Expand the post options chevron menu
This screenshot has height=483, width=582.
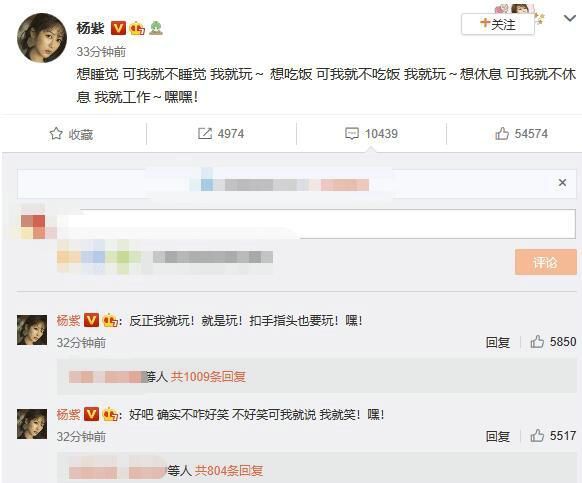(x=569, y=18)
